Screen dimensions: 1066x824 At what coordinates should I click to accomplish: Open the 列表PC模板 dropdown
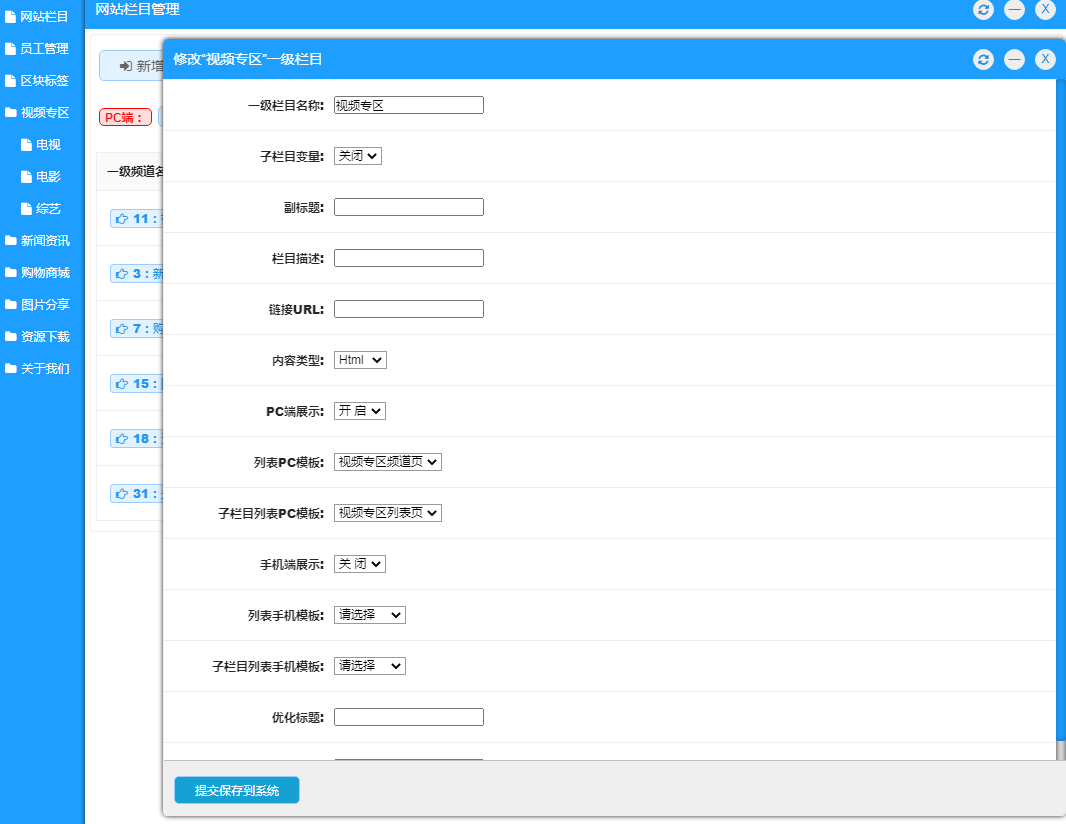(388, 462)
